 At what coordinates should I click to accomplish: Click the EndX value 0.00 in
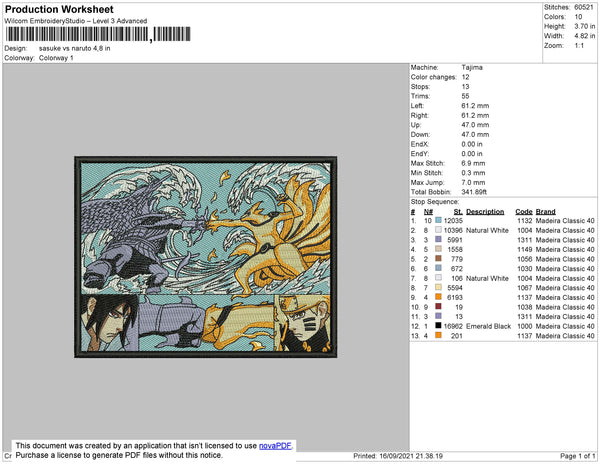[472, 144]
